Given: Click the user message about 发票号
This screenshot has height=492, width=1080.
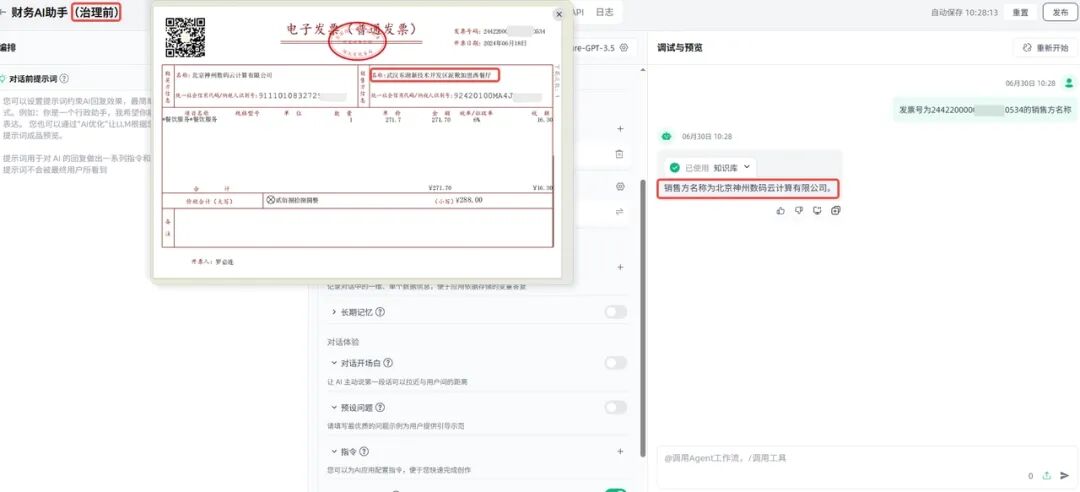Looking at the screenshot, I should (985, 110).
